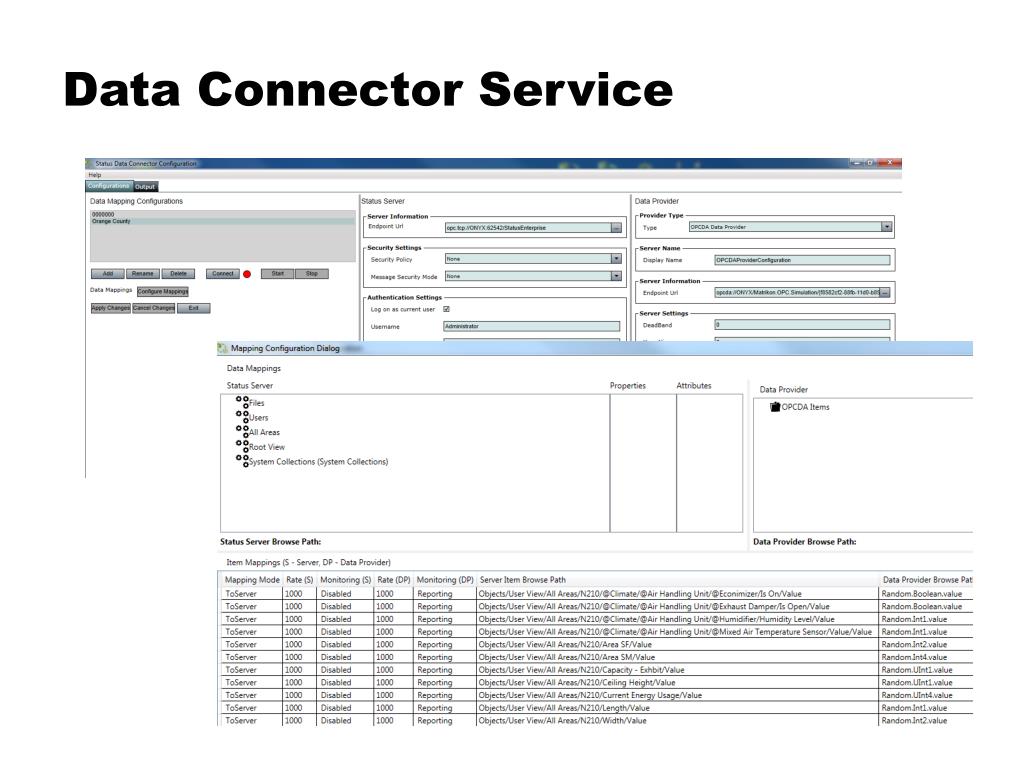The width and height of the screenshot is (1024, 768).
Task: Click the Data Provider Browse Path header
Action: [926, 579]
